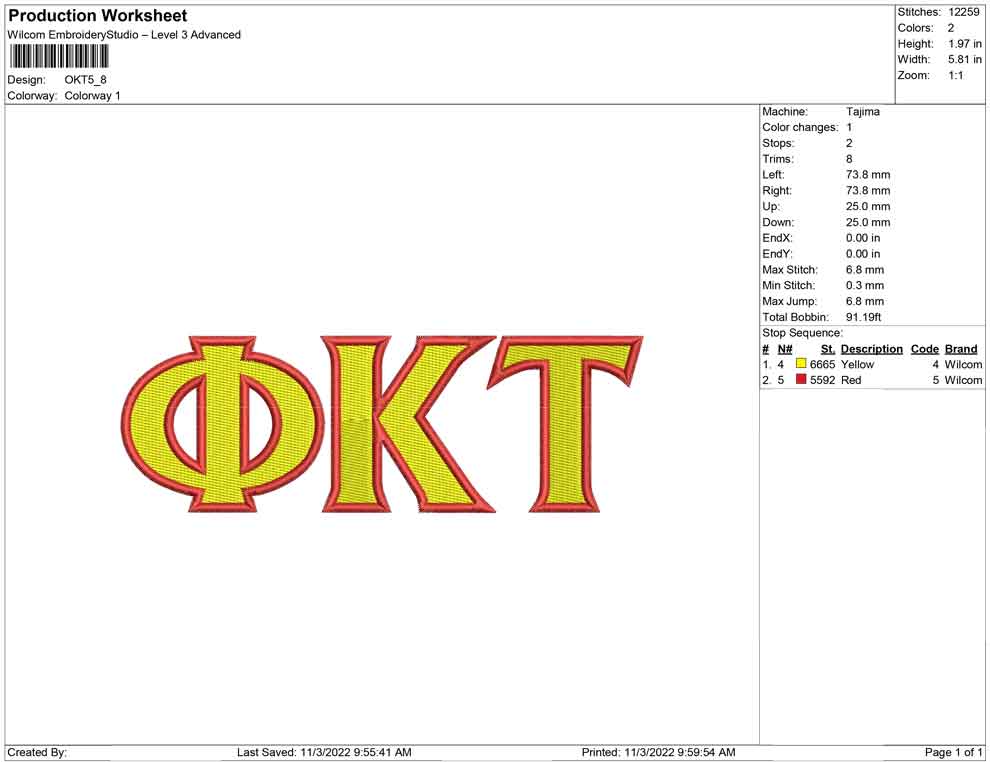Click the red swatch for thread 5592
Viewport: 990px width, 762px height.
[x=801, y=379]
